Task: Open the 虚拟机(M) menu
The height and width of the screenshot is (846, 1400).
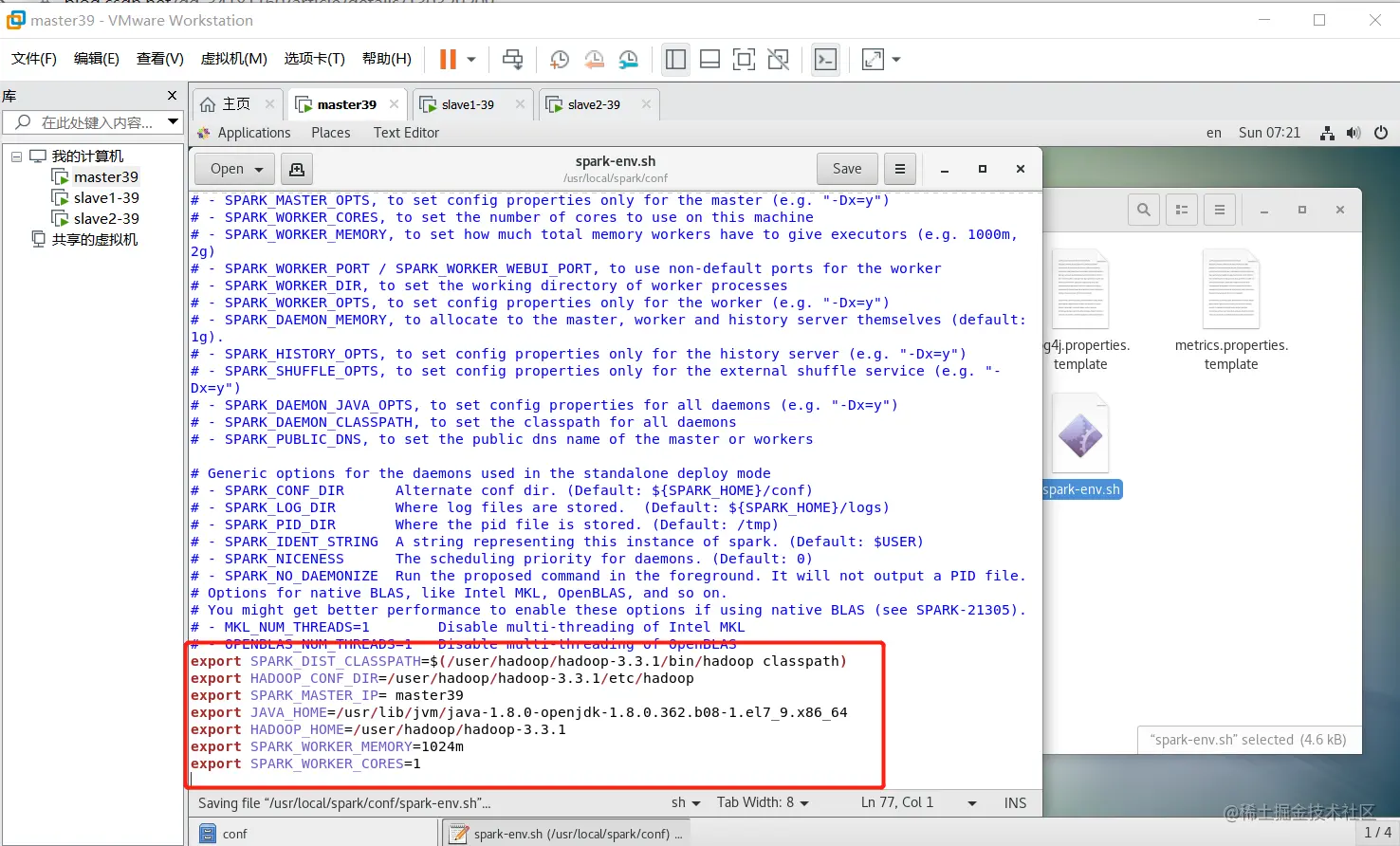Action: [x=234, y=59]
